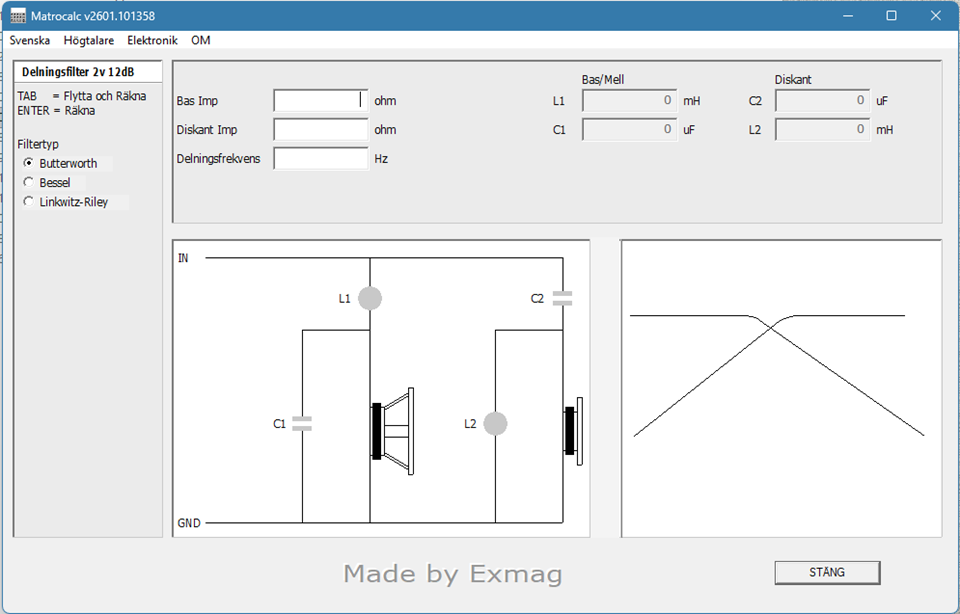Click into the Diskant Imp ohm field
The width and height of the screenshot is (960, 614).
click(321, 129)
